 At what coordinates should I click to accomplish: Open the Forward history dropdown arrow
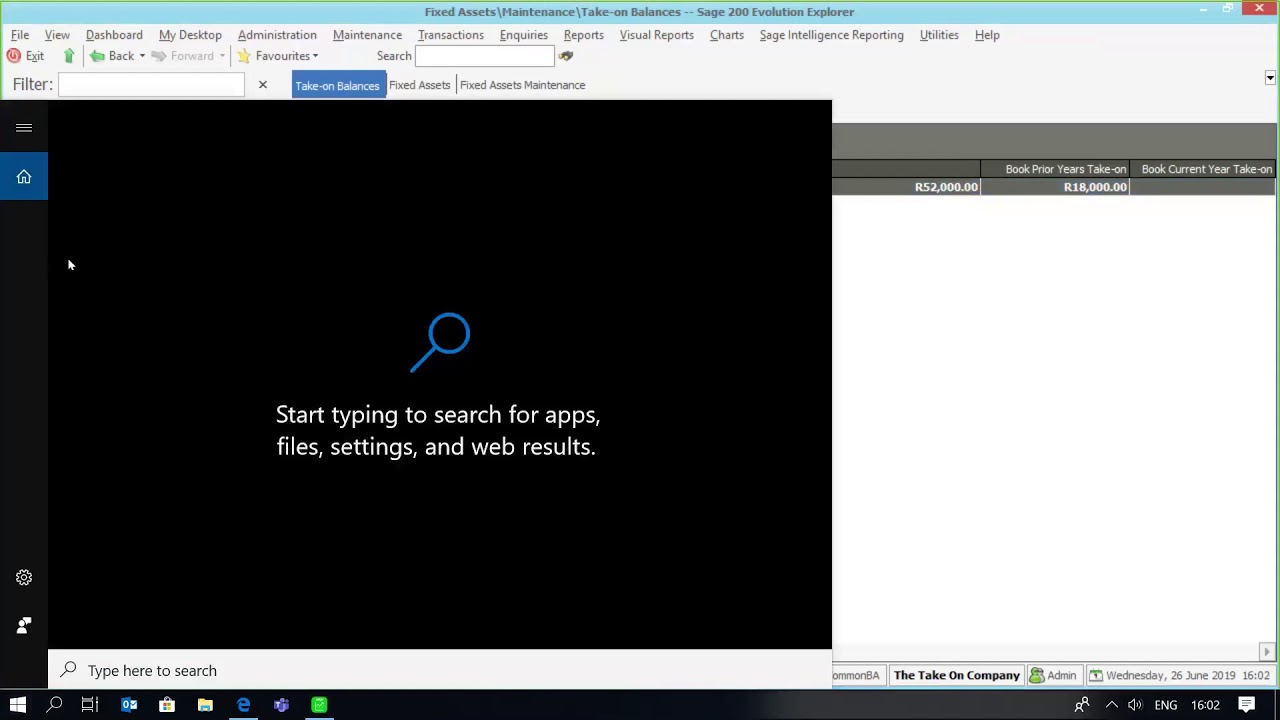pos(222,56)
